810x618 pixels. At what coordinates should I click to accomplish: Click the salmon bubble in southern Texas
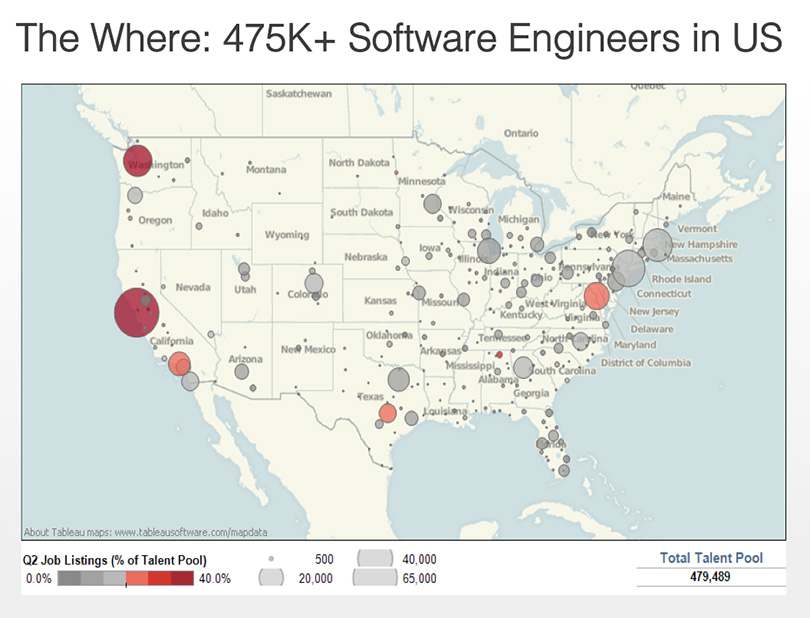387,413
